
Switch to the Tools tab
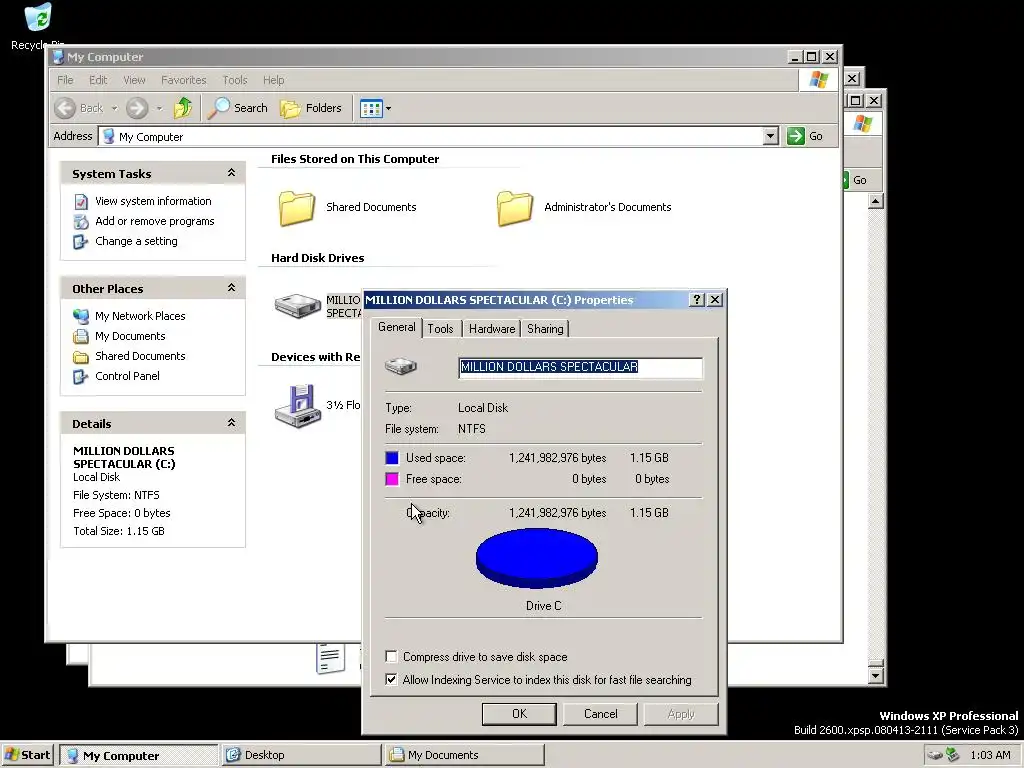(440, 328)
